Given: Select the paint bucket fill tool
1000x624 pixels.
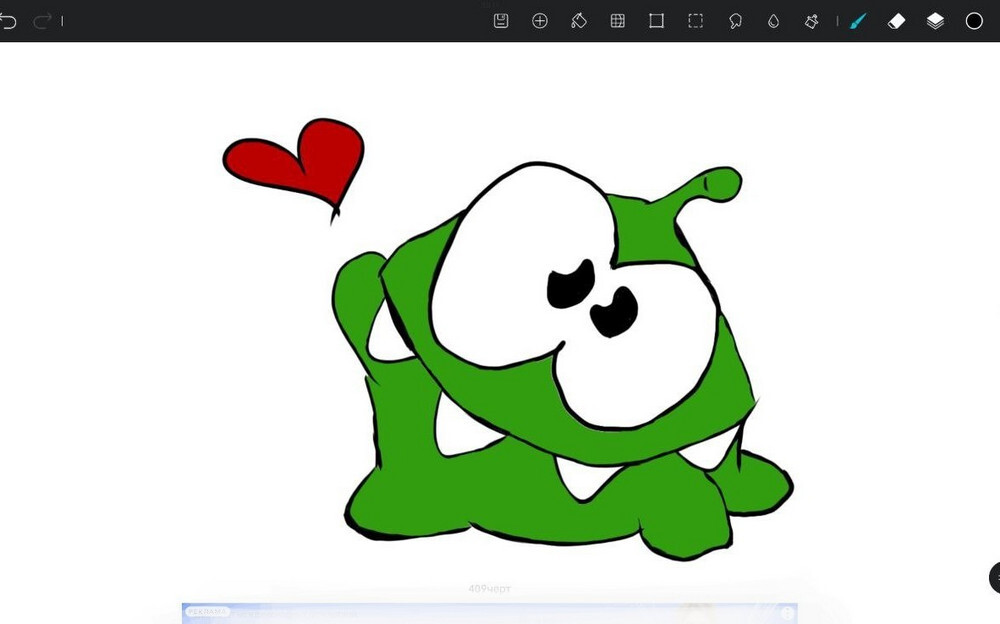Looking at the screenshot, I should 578,21.
